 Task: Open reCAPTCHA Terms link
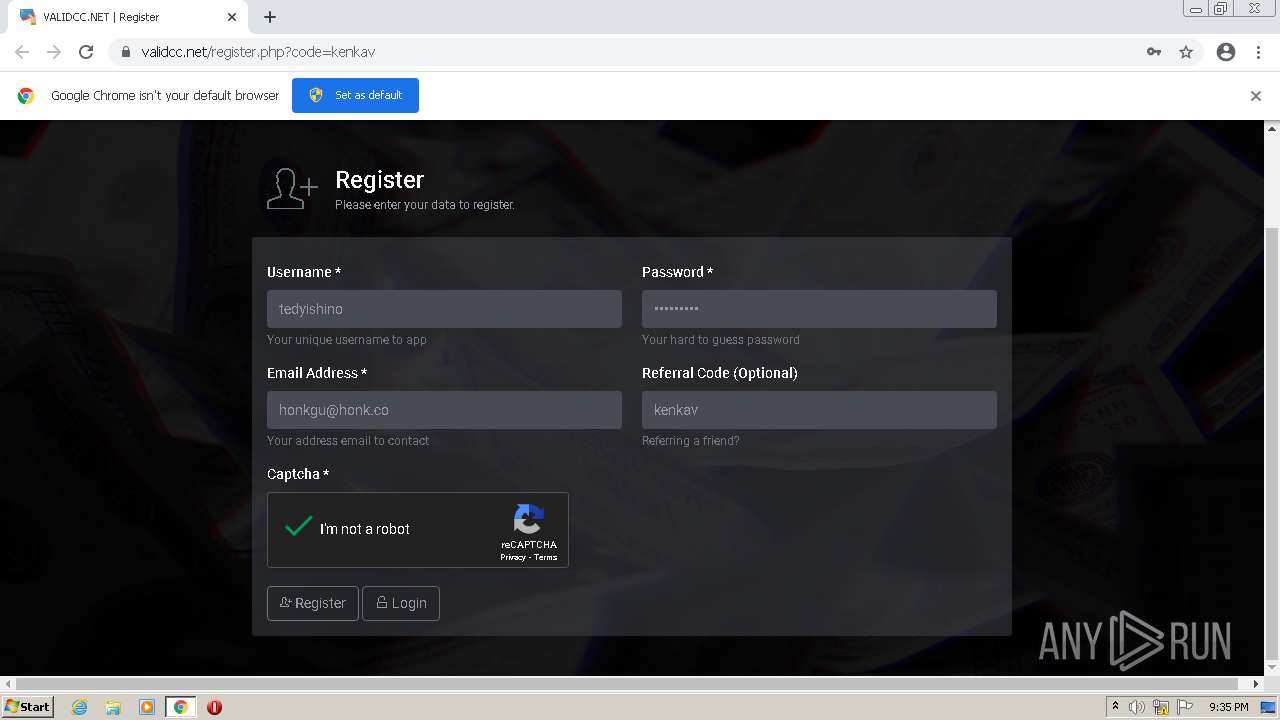click(546, 557)
